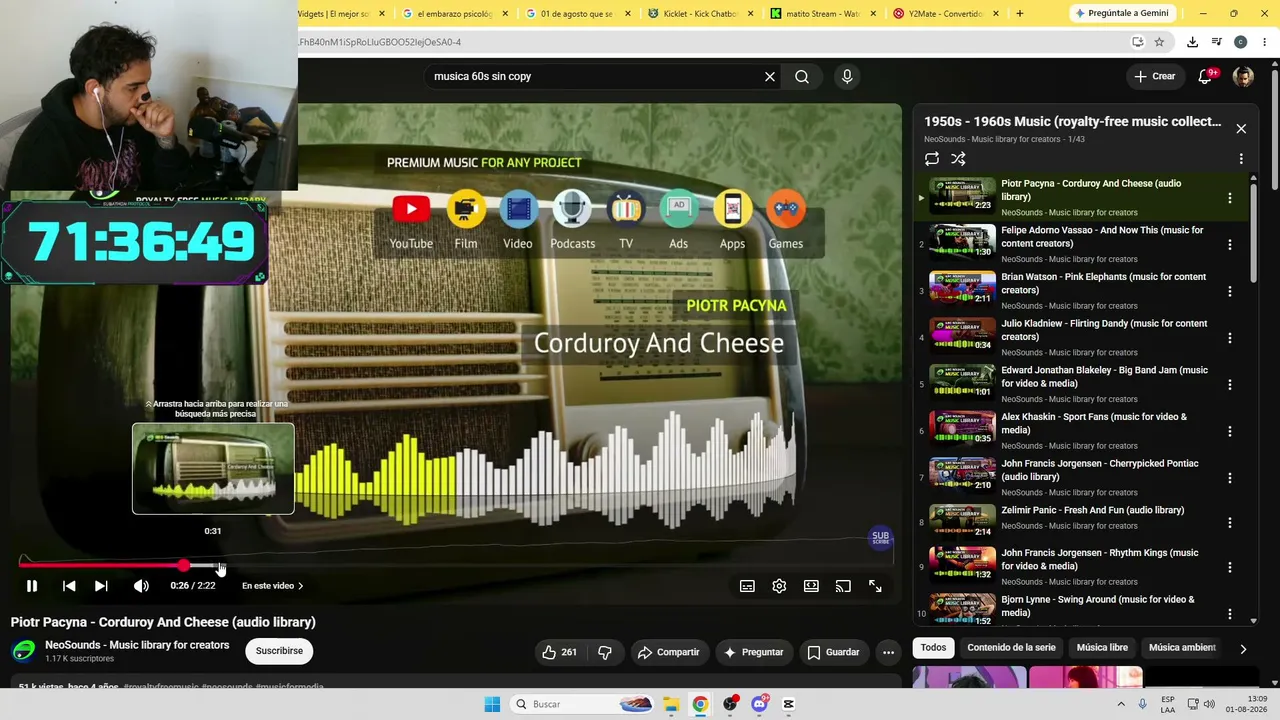Open Chrome media controls icon
The height and width of the screenshot is (720, 1280).
(1216, 42)
